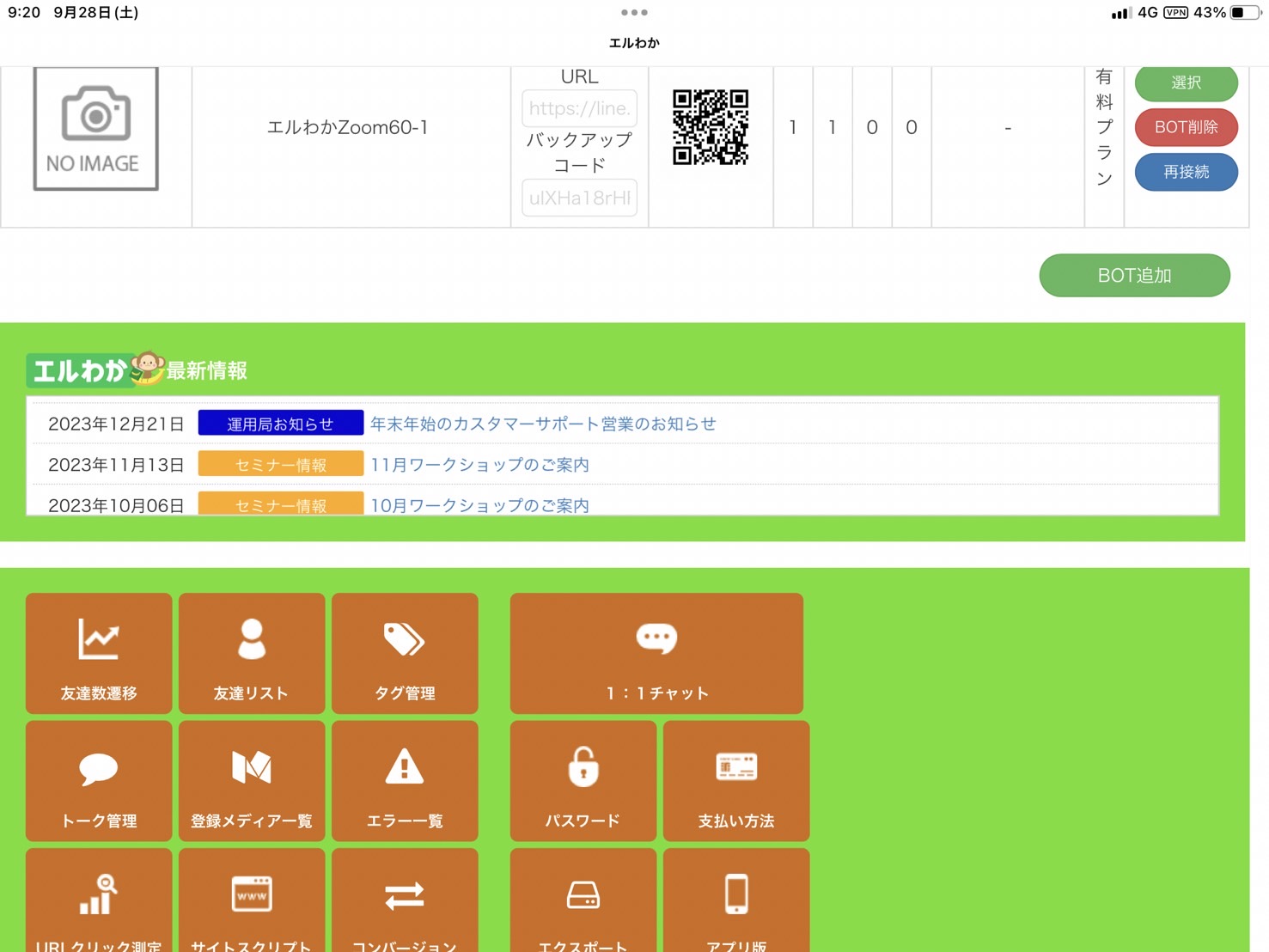
Task: Open the 友達数遷移 graph tile
Action: coord(99,653)
